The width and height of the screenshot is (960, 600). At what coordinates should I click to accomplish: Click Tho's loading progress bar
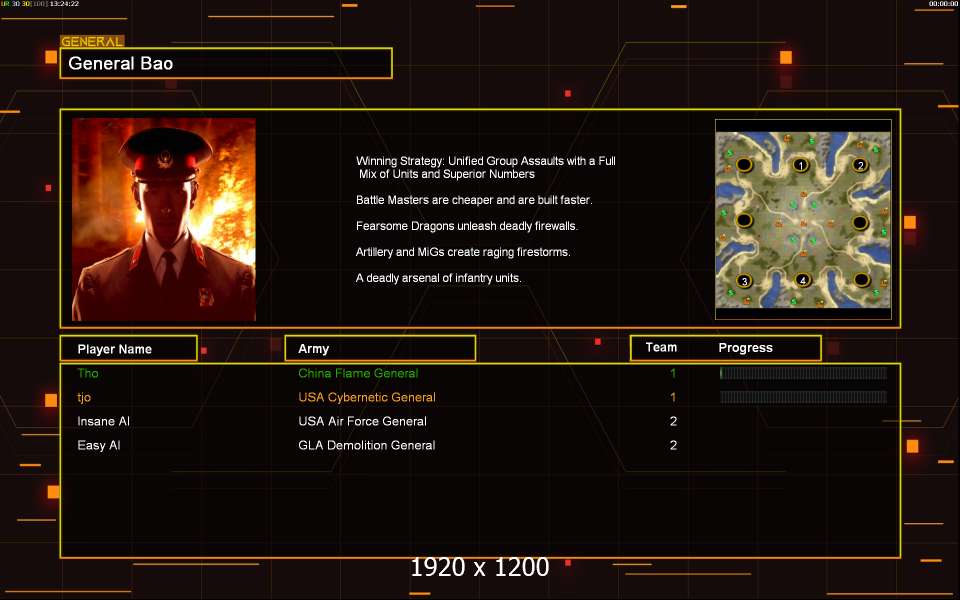point(803,373)
